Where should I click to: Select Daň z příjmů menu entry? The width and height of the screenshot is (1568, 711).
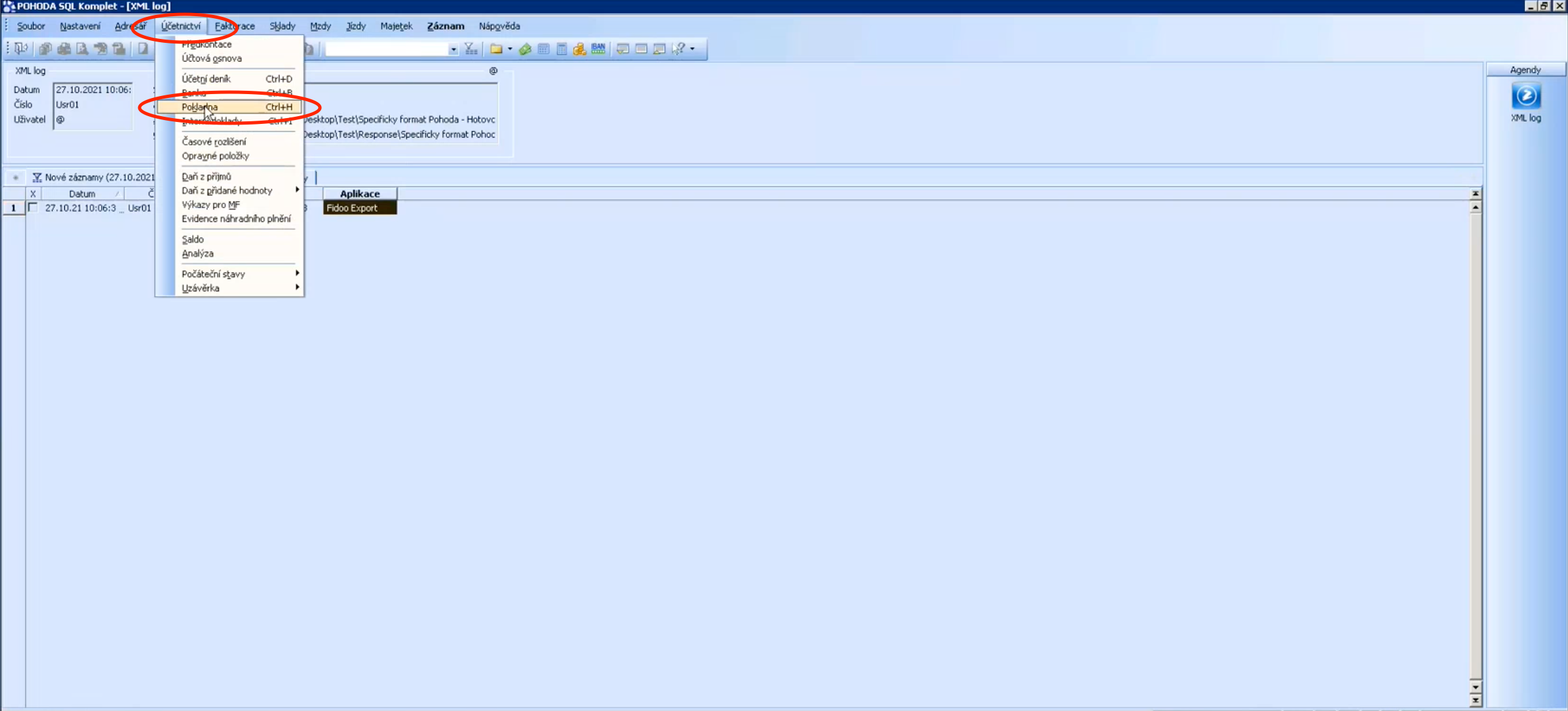point(230,176)
